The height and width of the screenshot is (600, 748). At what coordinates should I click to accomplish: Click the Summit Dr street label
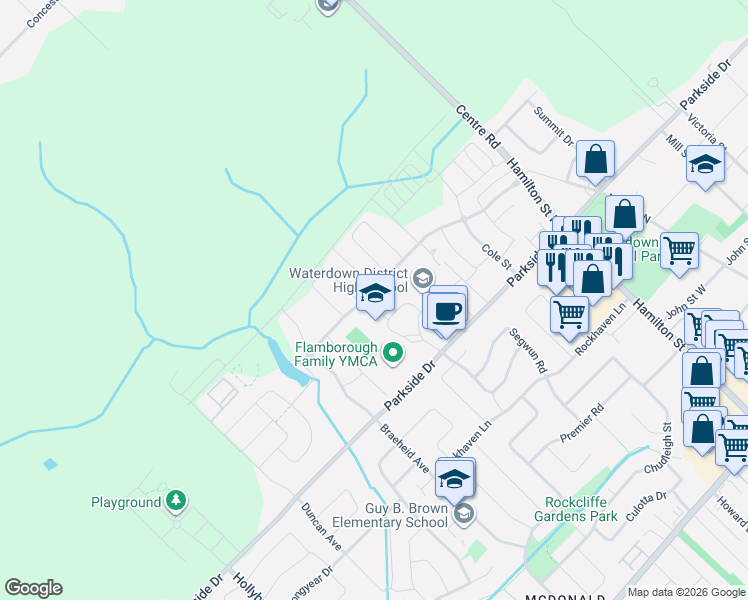pyautogui.click(x=553, y=126)
